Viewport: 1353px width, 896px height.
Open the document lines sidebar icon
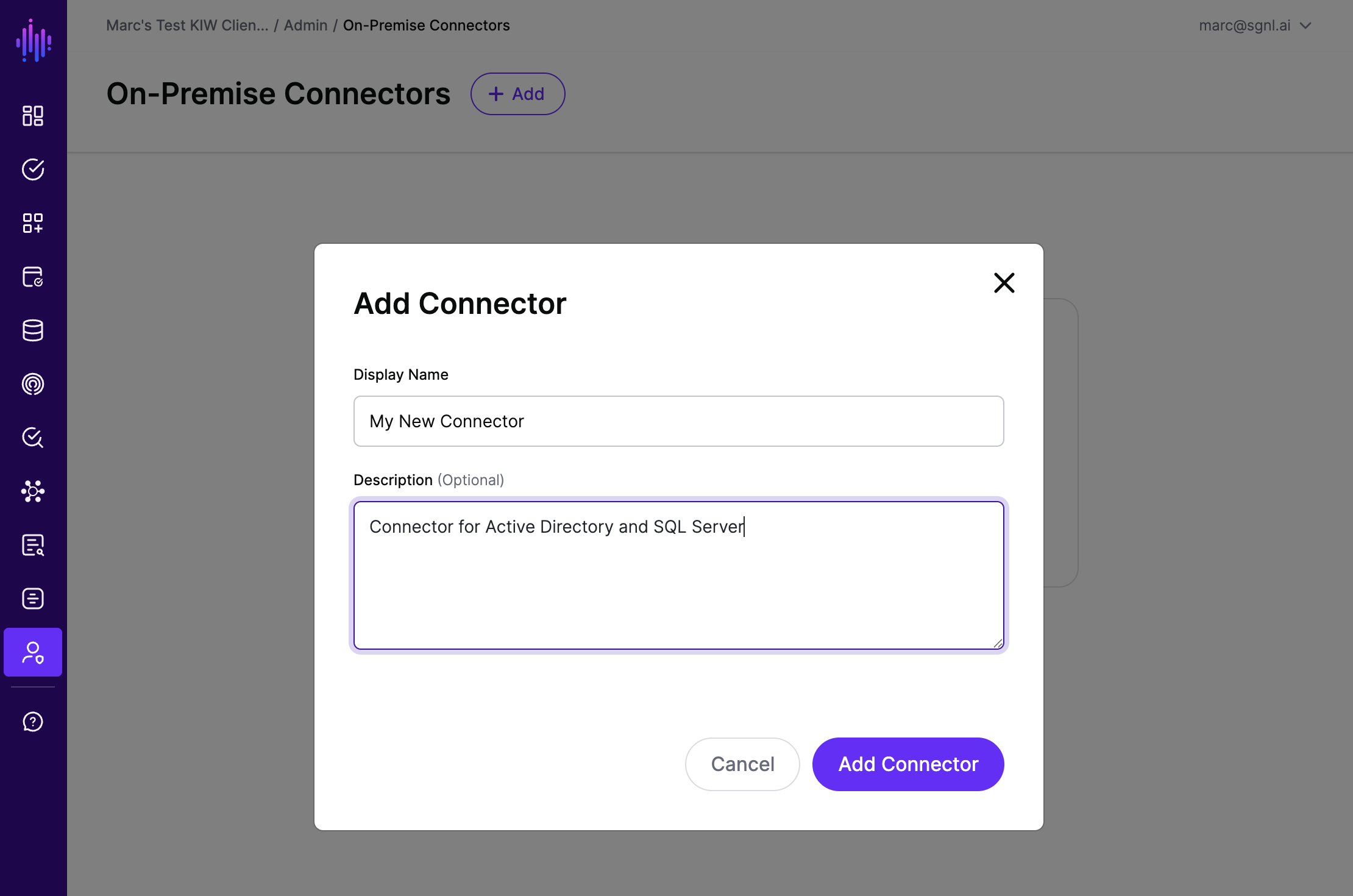pyautogui.click(x=33, y=599)
